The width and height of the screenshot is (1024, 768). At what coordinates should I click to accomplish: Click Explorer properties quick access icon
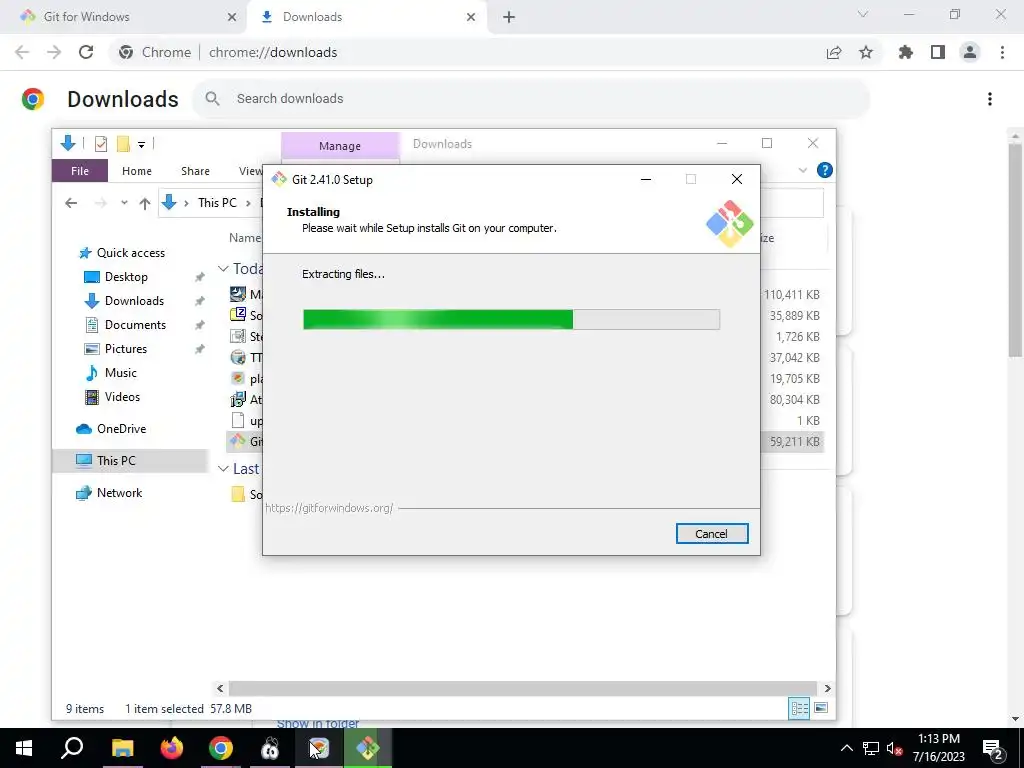coord(101,143)
